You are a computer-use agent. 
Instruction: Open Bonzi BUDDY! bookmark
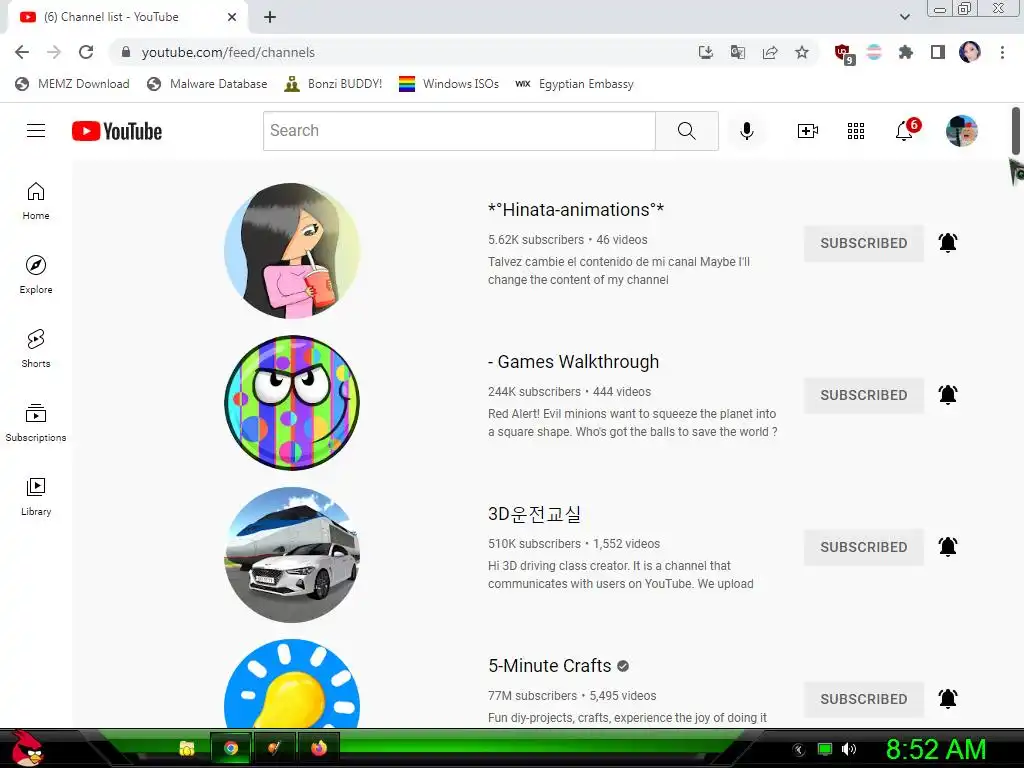(334, 84)
